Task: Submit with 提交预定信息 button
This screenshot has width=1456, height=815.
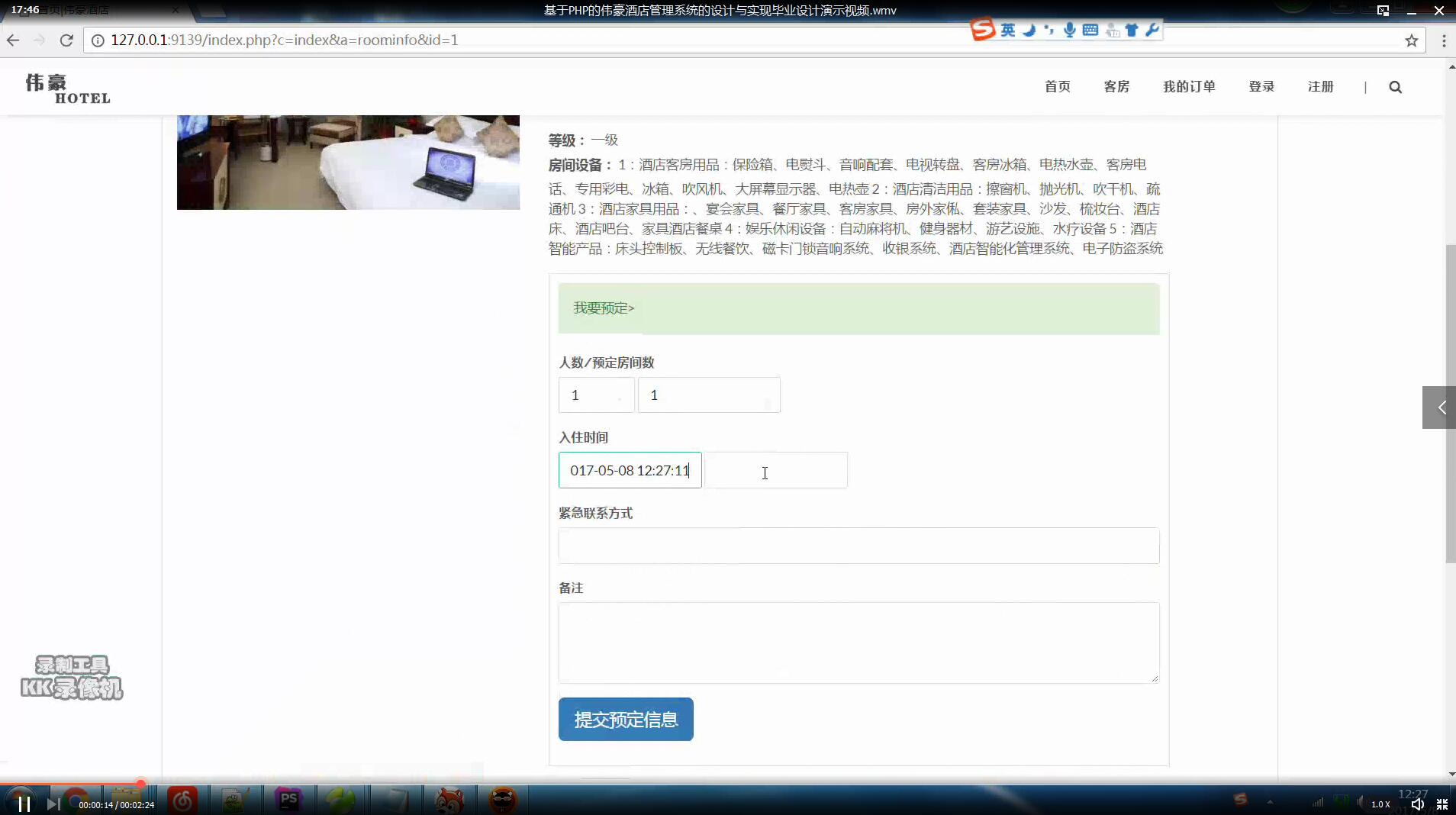Action: pyautogui.click(x=626, y=720)
